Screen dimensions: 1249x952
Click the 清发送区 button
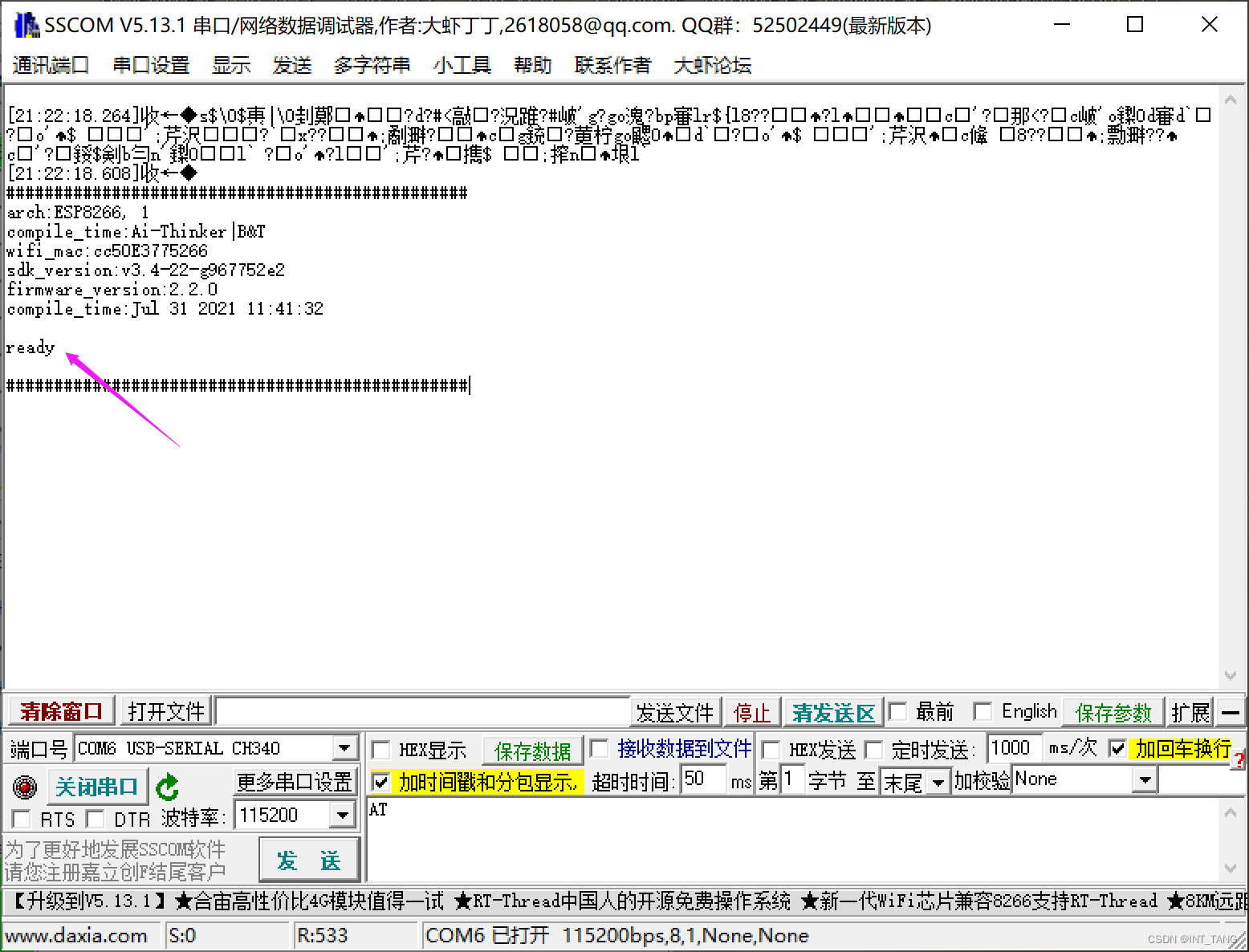(x=833, y=712)
